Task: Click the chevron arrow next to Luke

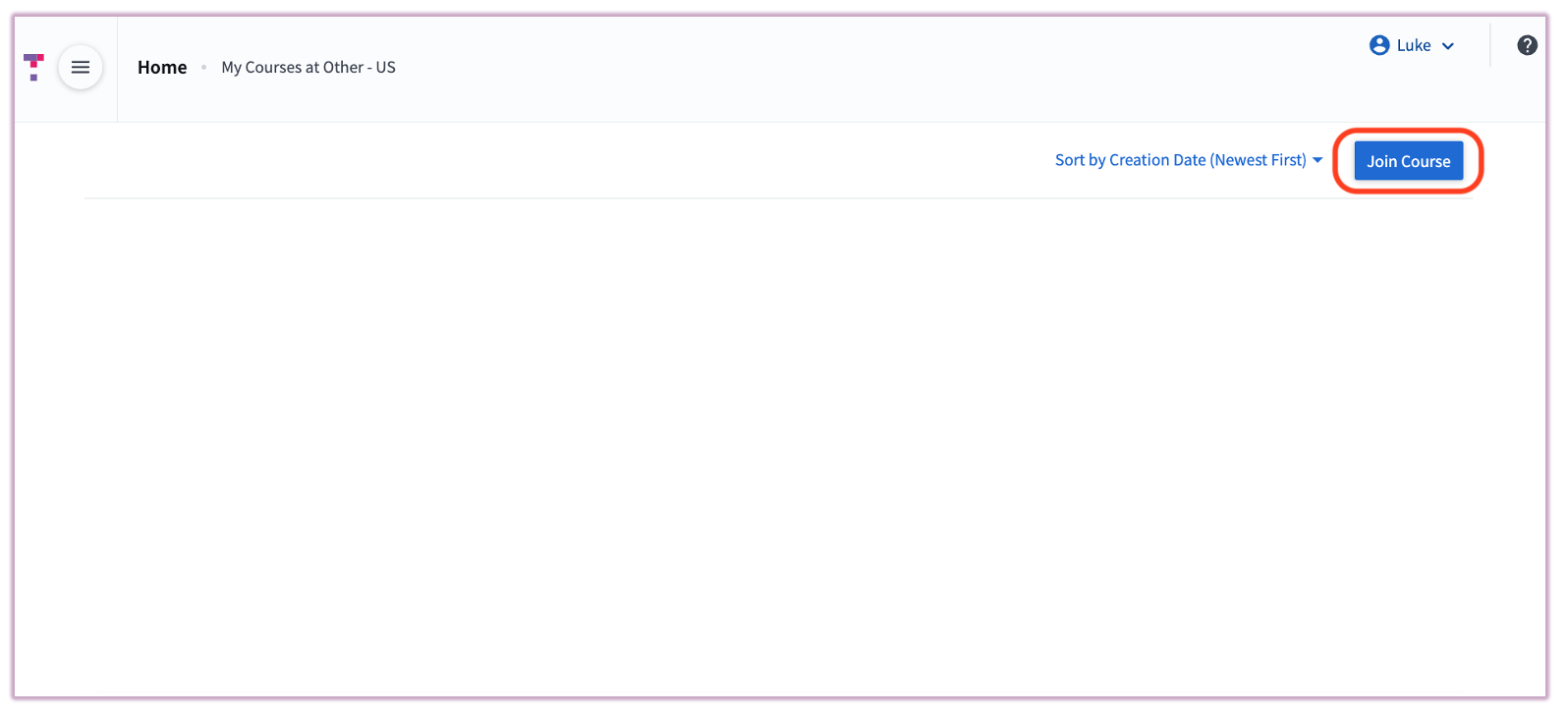Action: pos(1448,46)
